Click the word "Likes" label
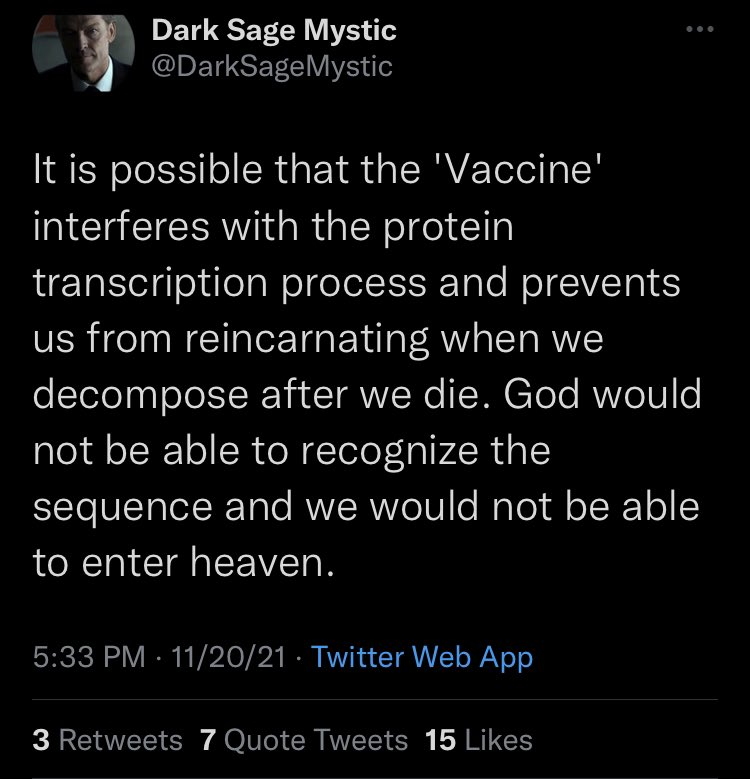The width and height of the screenshot is (750, 779). 498,740
